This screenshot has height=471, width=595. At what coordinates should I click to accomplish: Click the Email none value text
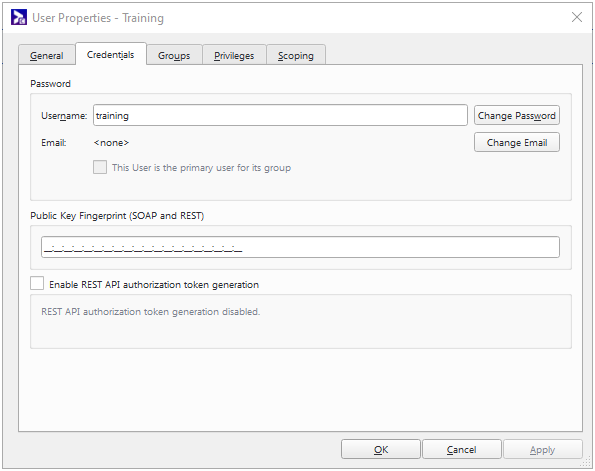coord(111,143)
